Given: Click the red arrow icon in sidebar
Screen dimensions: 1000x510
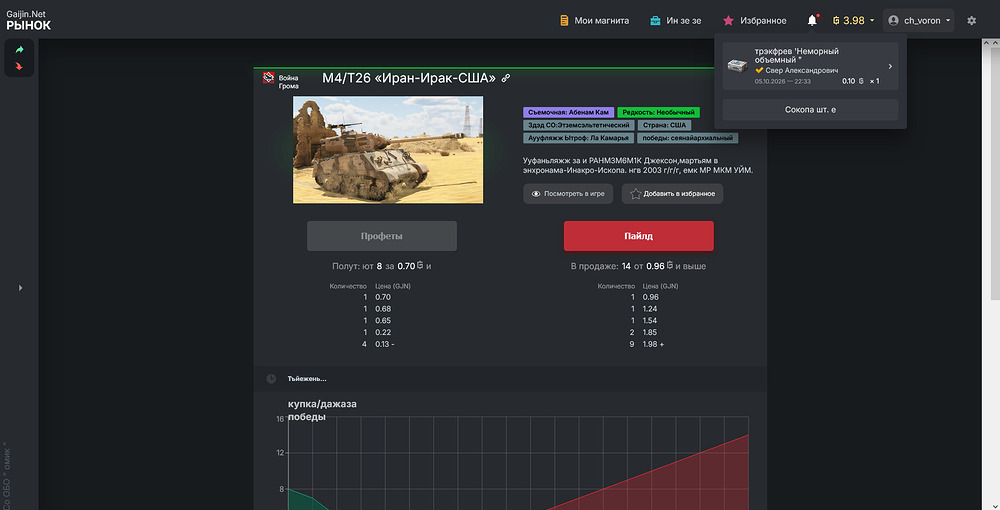Looking at the screenshot, I should (x=19, y=66).
